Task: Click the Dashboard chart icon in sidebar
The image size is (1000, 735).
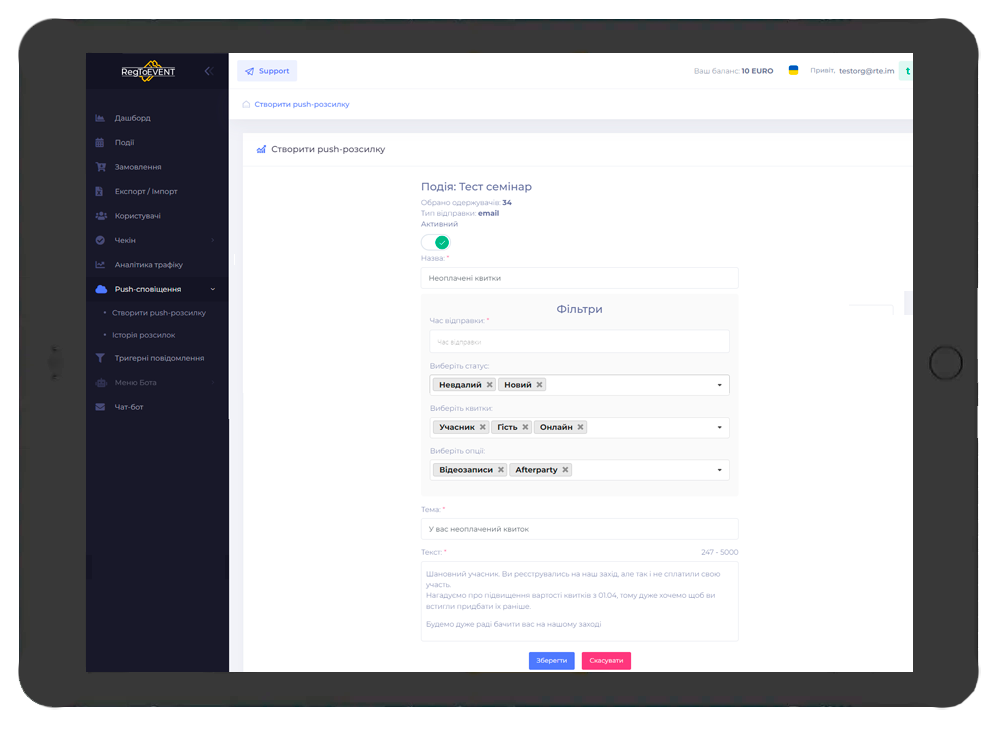Action: pyautogui.click(x=100, y=118)
